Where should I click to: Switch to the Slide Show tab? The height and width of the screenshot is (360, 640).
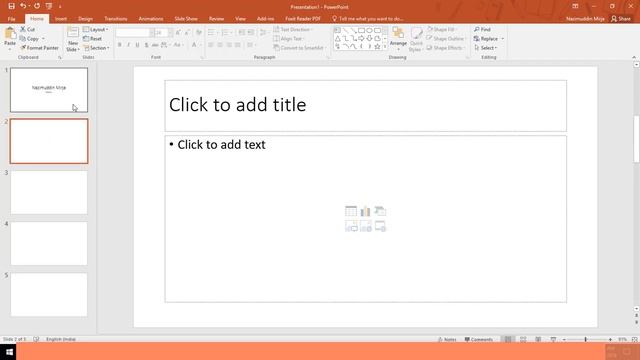click(186, 19)
